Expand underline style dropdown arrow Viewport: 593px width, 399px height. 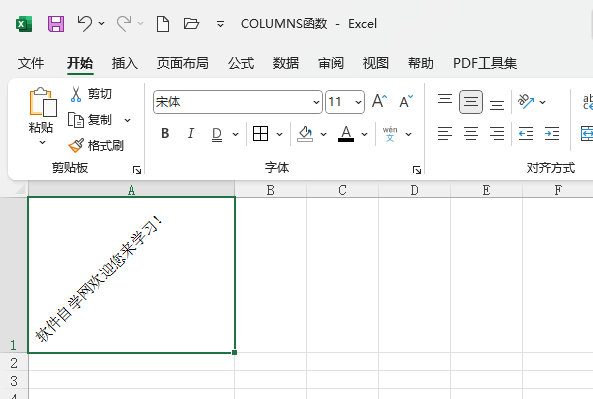pos(235,134)
